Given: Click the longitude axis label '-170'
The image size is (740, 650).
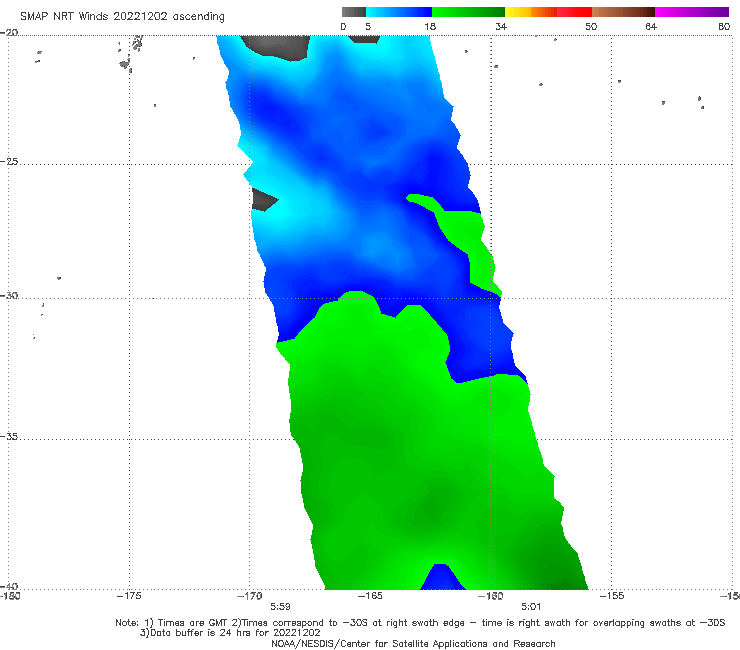Looking at the screenshot, I should (x=250, y=596).
